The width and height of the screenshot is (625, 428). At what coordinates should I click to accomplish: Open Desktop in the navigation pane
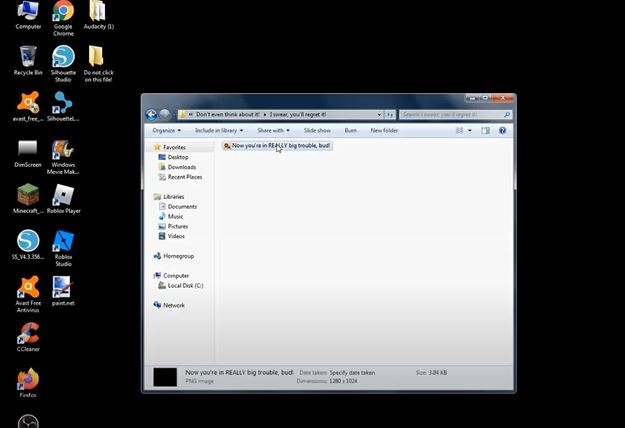[x=178, y=157]
